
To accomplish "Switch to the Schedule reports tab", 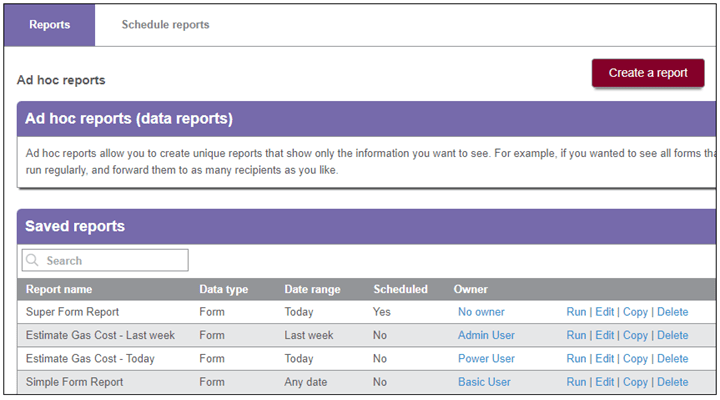I will (x=165, y=25).
